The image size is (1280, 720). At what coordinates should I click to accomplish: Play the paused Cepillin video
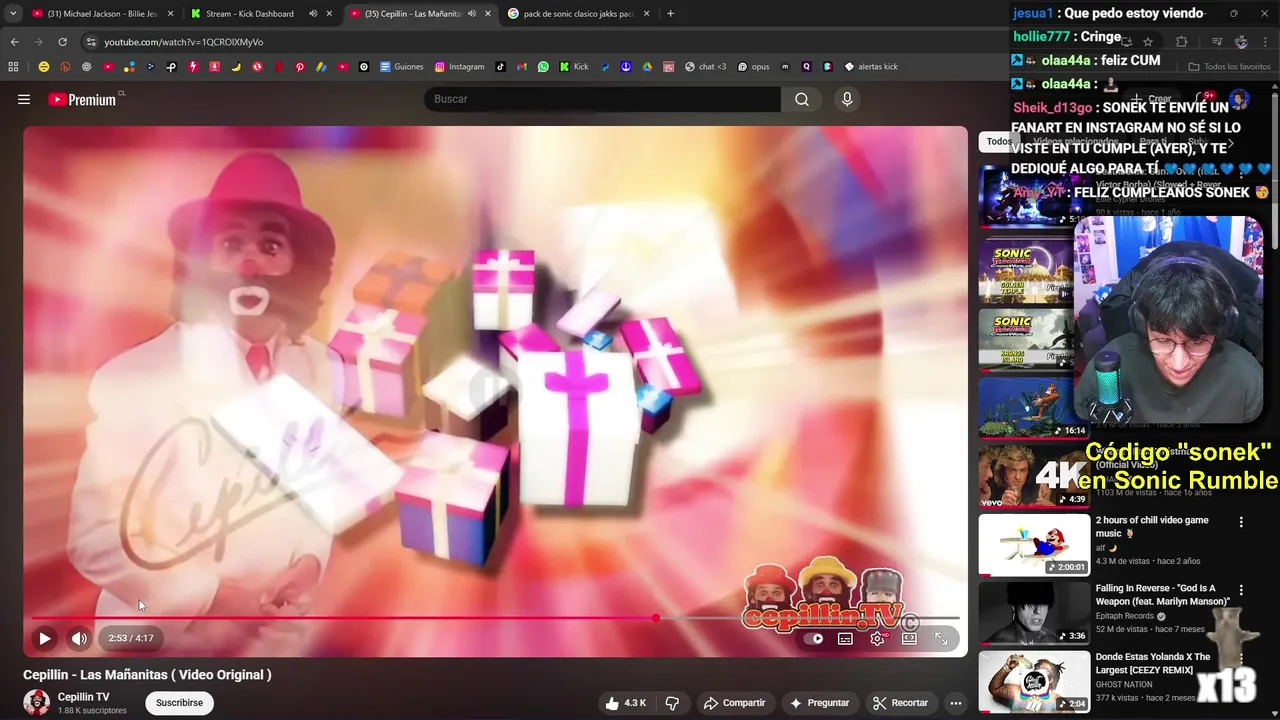45,638
